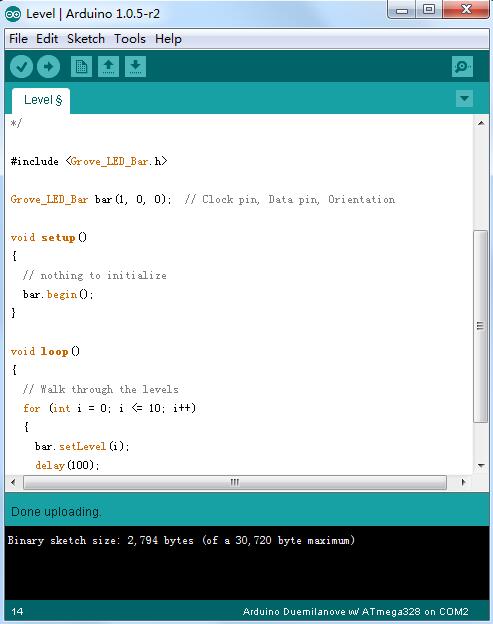
Task: Open the Tools menu
Action: (x=130, y=39)
